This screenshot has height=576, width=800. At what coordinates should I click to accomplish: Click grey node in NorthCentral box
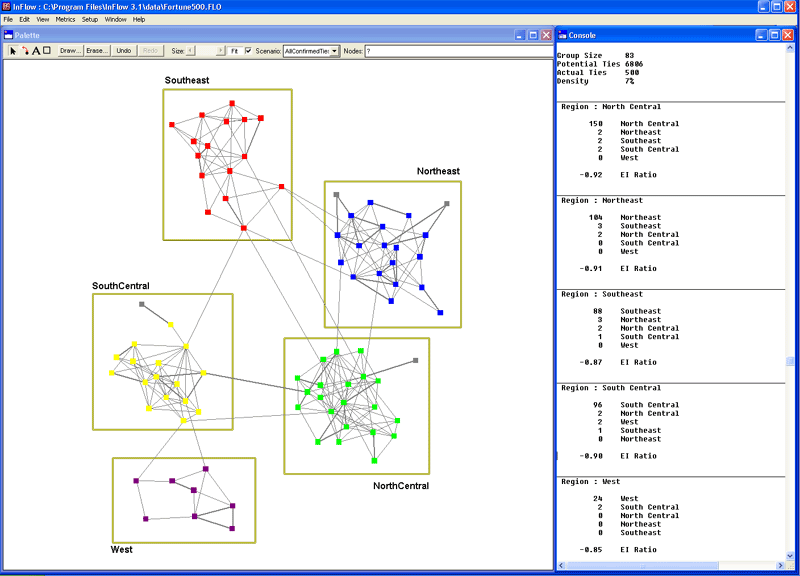click(x=416, y=360)
